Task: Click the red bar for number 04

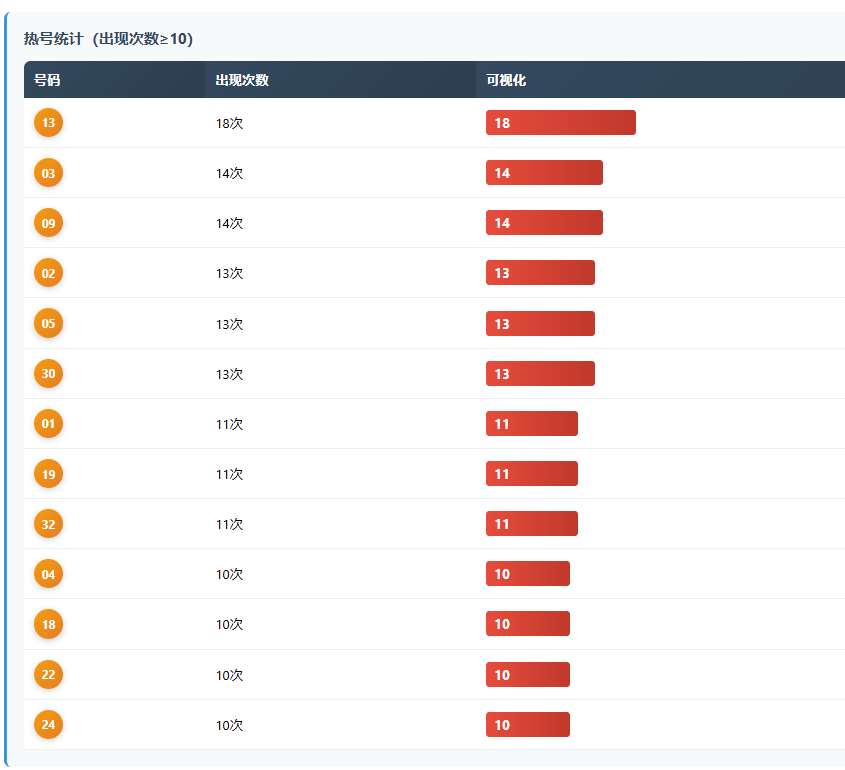Action: pos(527,574)
